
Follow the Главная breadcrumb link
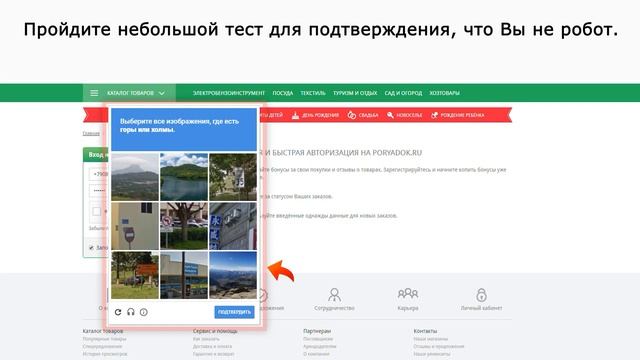coord(91,133)
